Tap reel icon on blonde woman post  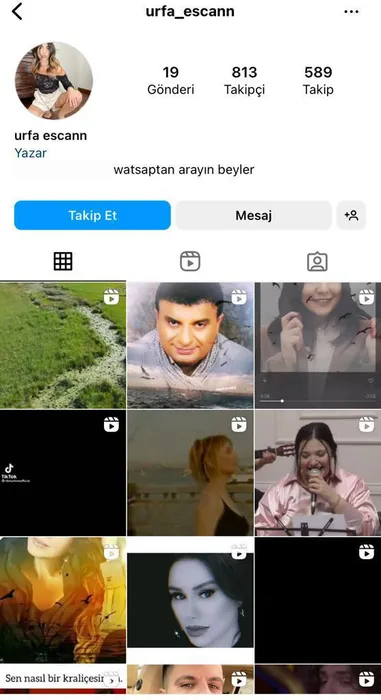tap(239, 425)
